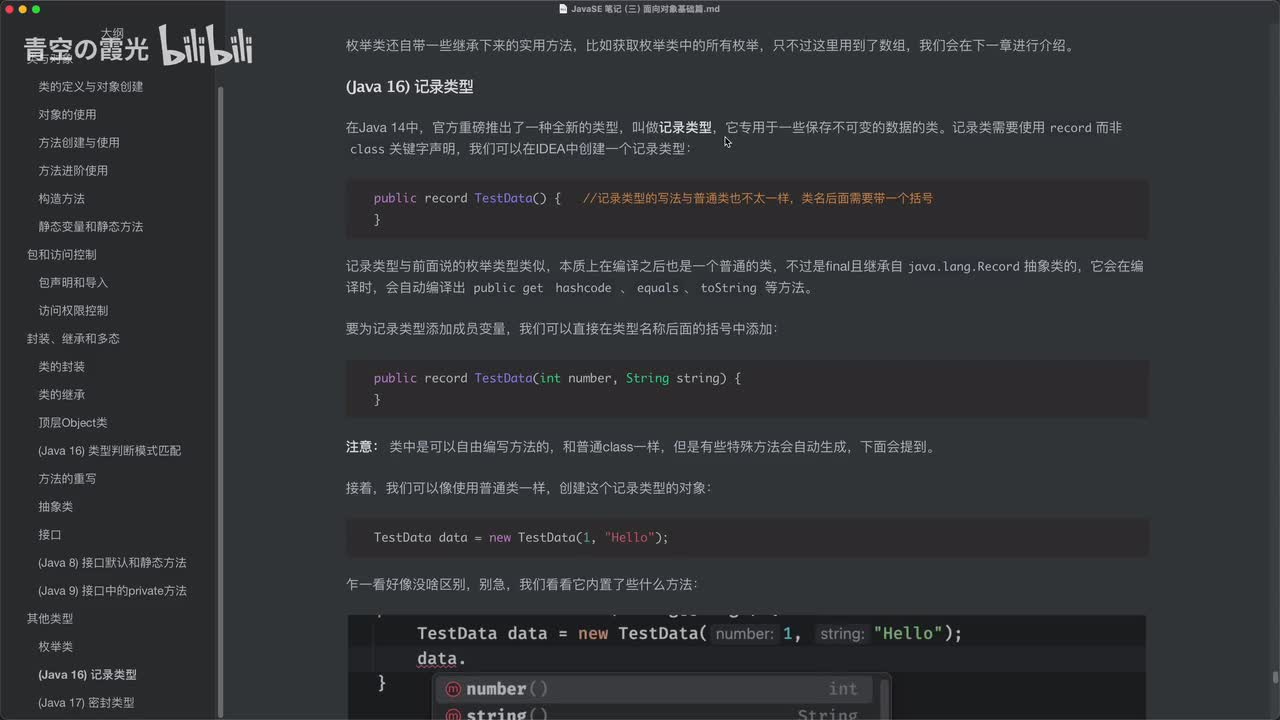The height and width of the screenshot is (720, 1280).
Task: Click inline code word class
Action: click(x=367, y=149)
